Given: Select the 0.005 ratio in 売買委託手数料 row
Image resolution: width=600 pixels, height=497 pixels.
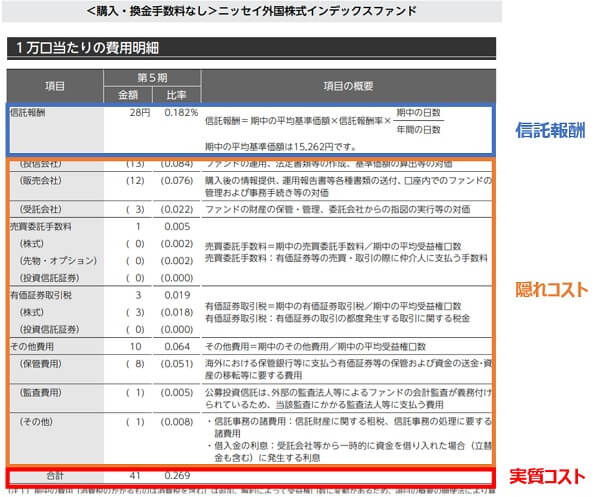Looking at the screenshot, I should [177, 227].
